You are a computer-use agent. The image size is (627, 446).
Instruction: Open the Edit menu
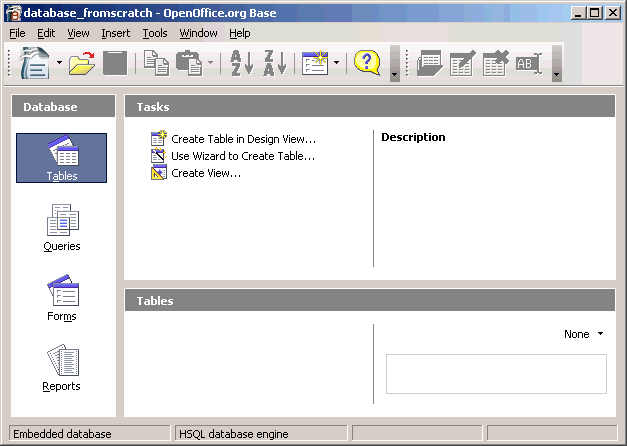pos(46,33)
